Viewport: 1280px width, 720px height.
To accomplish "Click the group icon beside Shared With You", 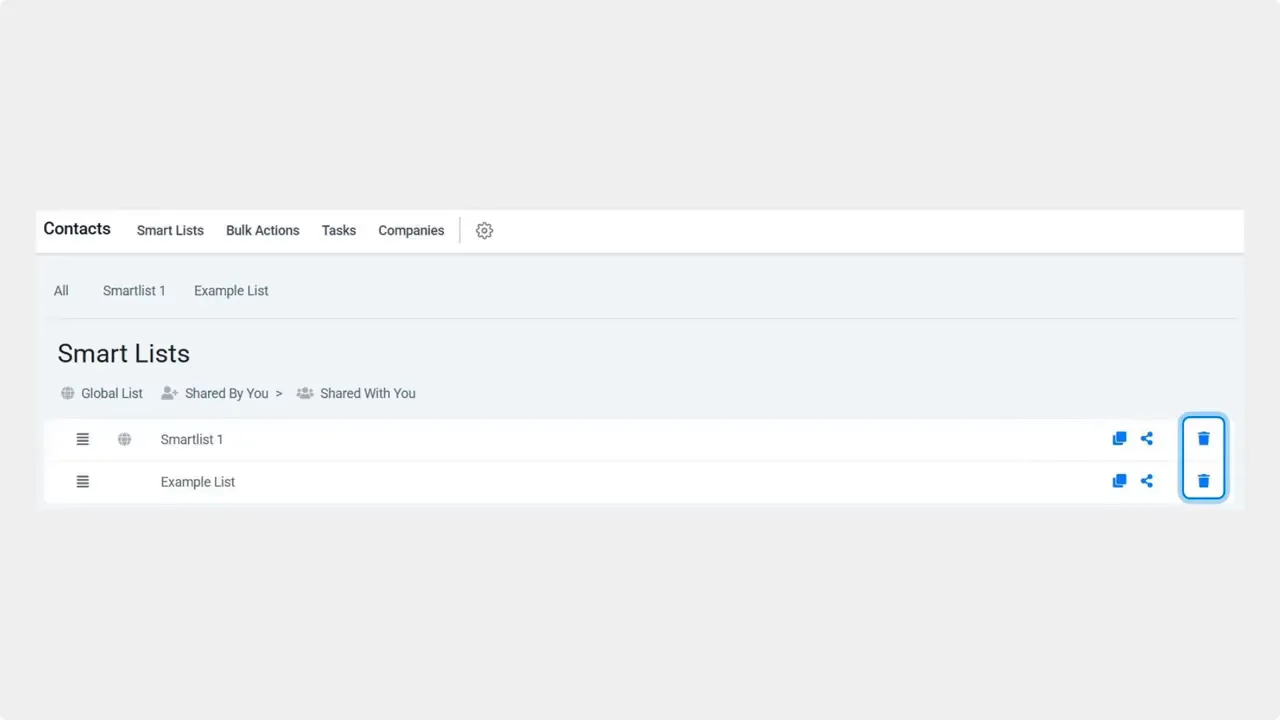I will 305,393.
